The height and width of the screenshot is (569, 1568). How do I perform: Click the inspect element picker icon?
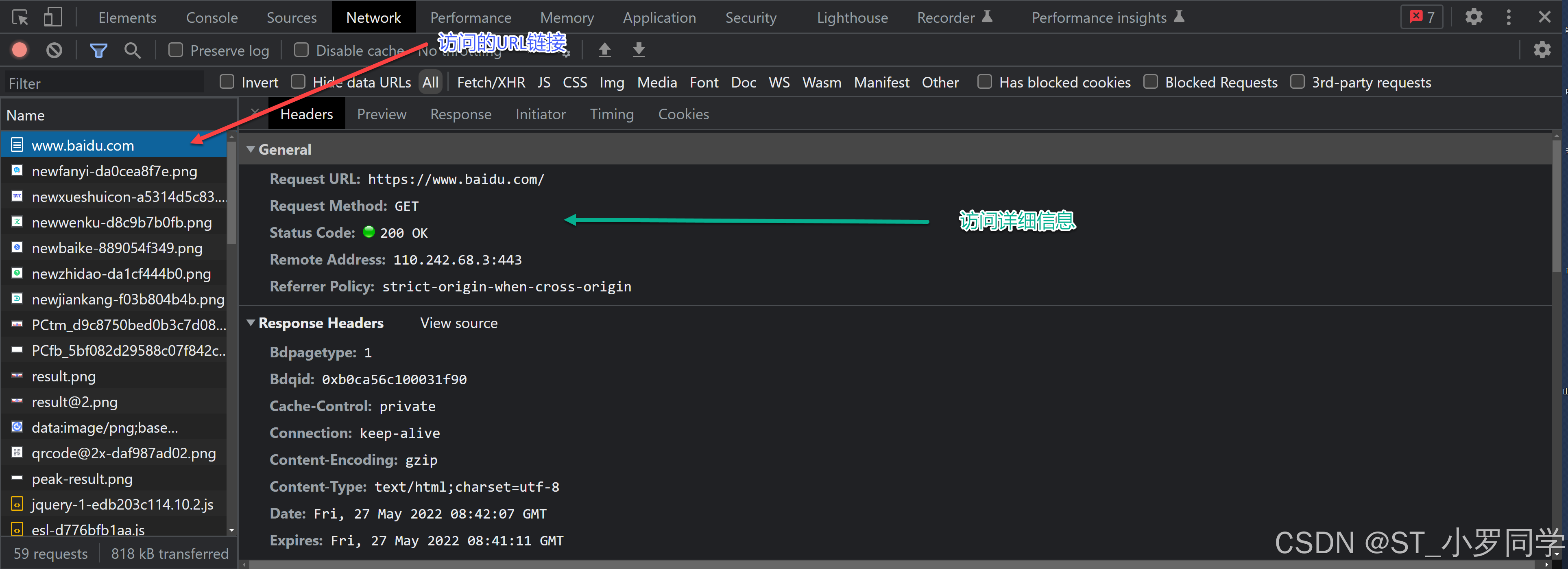click(20, 18)
